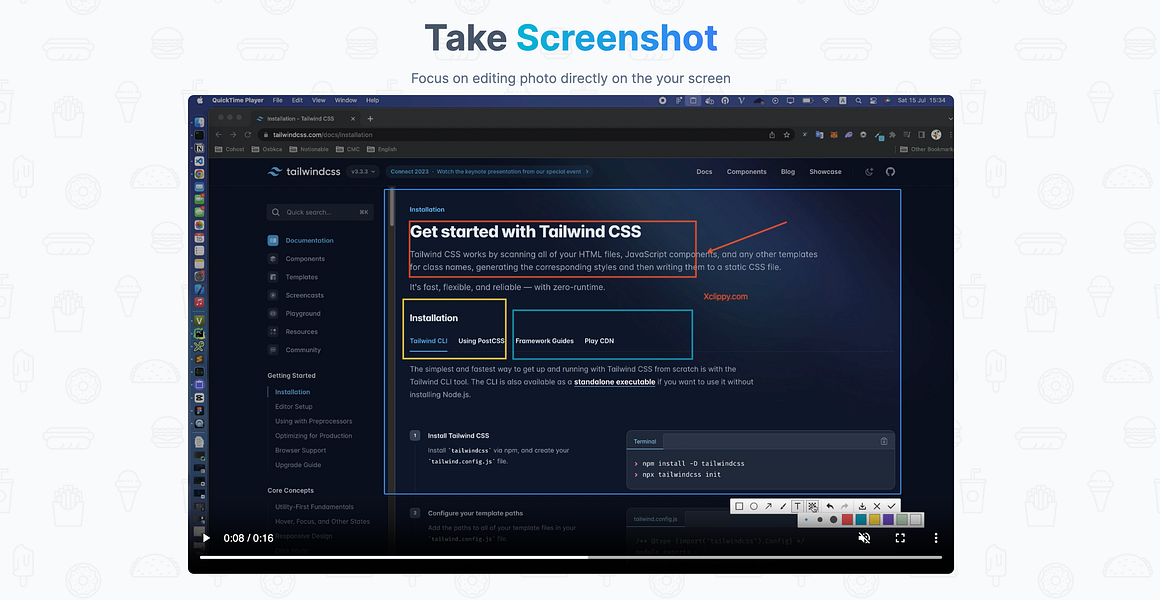Select the rectangle annotation tool
This screenshot has width=1160, height=600.
pyautogui.click(x=739, y=506)
